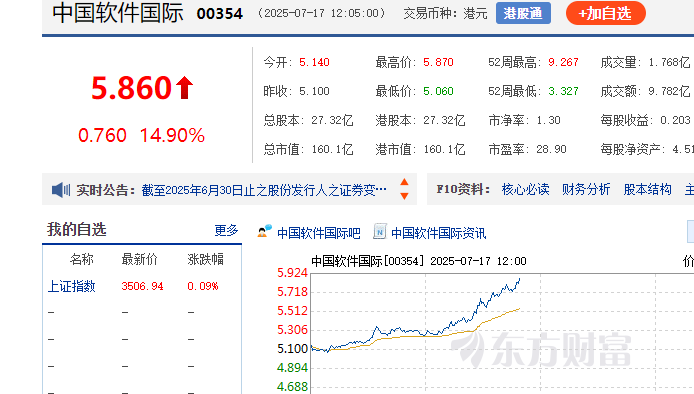
Task: Click the 最新价 column header
Action: pos(139,259)
